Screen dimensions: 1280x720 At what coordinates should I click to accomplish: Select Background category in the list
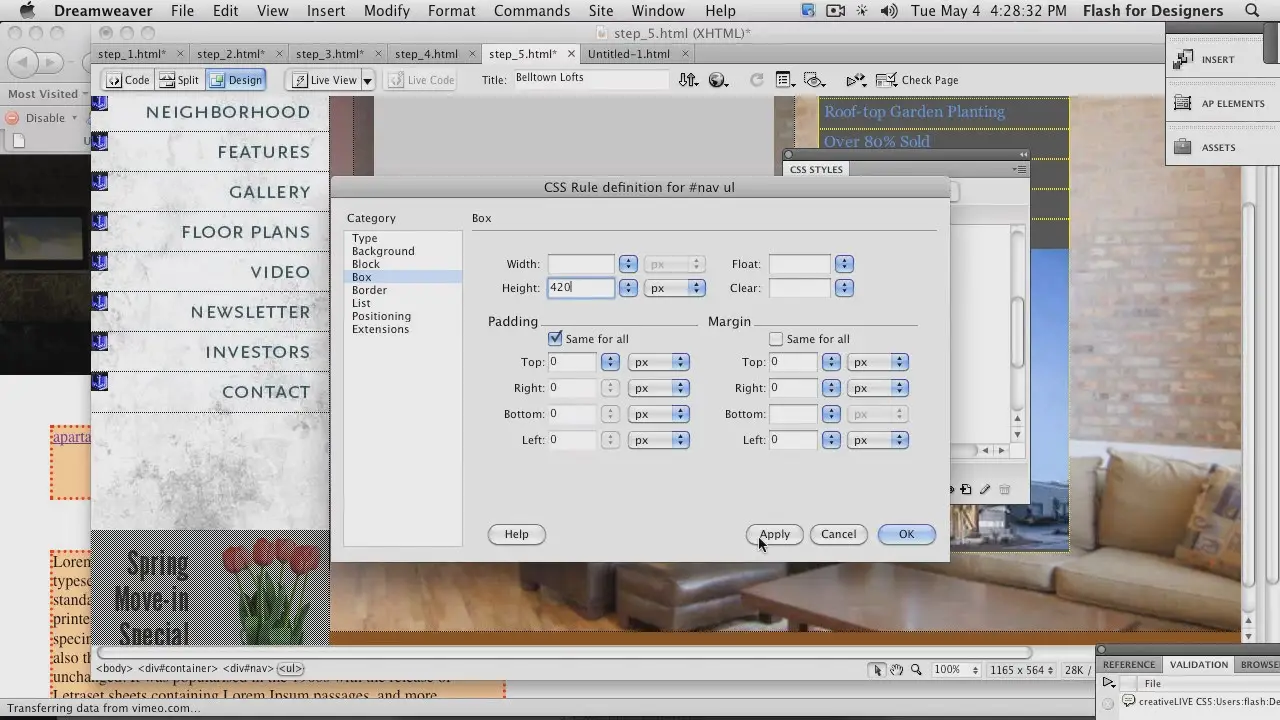pyautogui.click(x=383, y=251)
